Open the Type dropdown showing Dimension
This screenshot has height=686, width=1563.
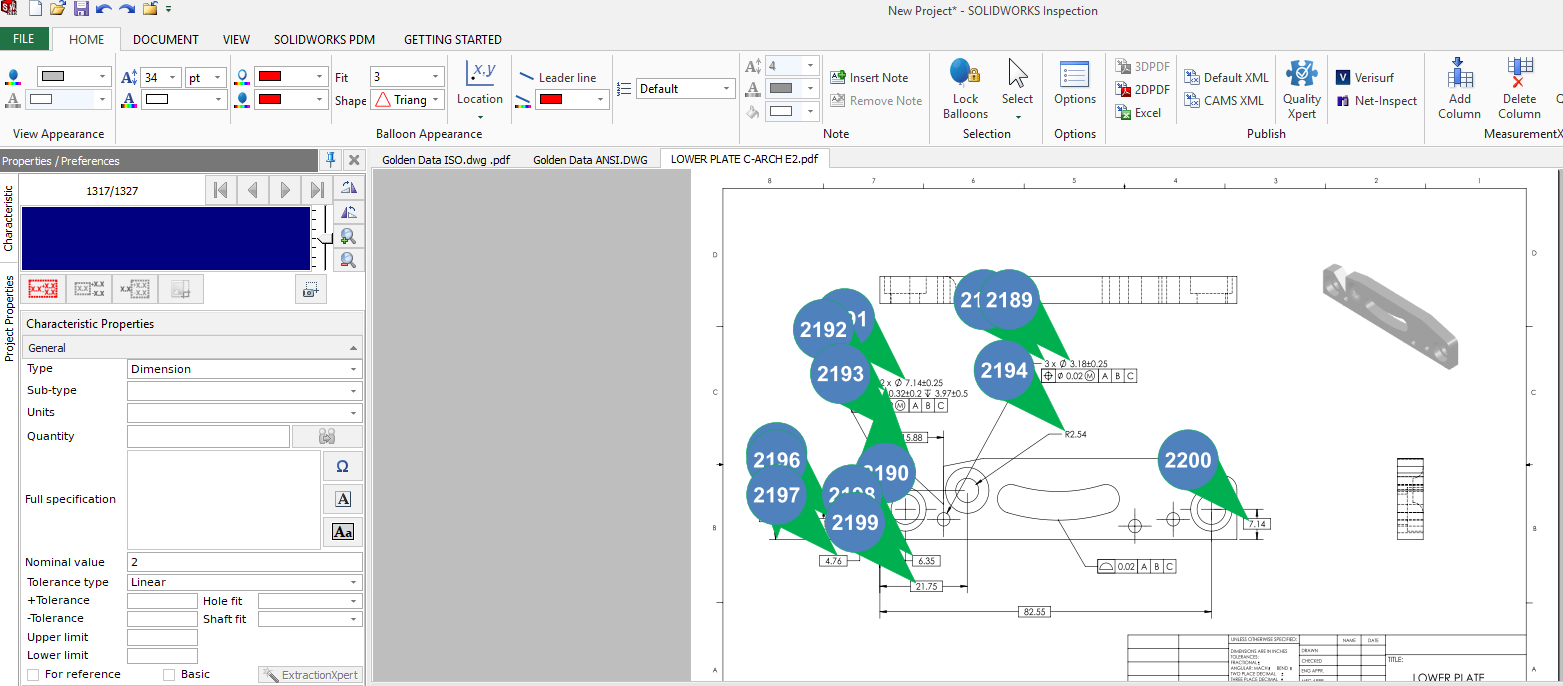[244, 367]
